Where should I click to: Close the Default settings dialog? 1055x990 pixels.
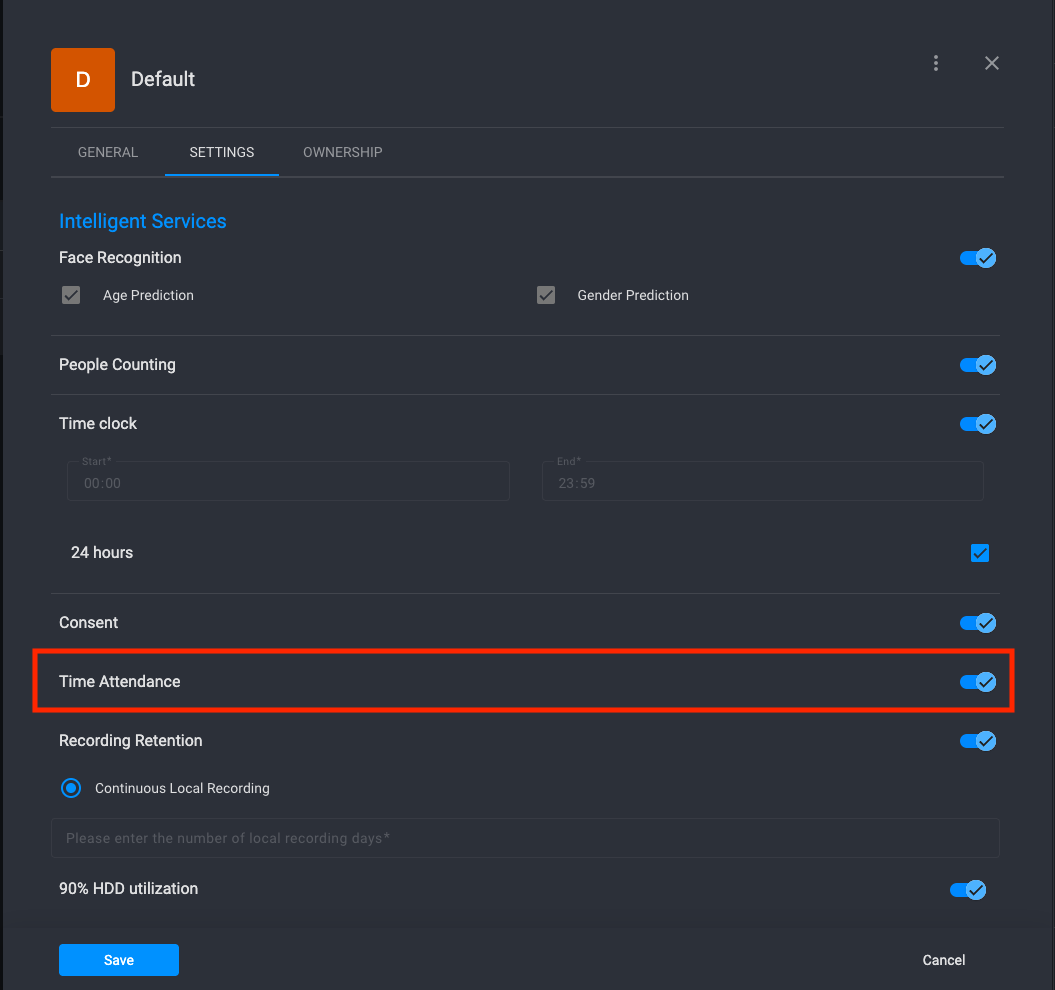coord(991,63)
